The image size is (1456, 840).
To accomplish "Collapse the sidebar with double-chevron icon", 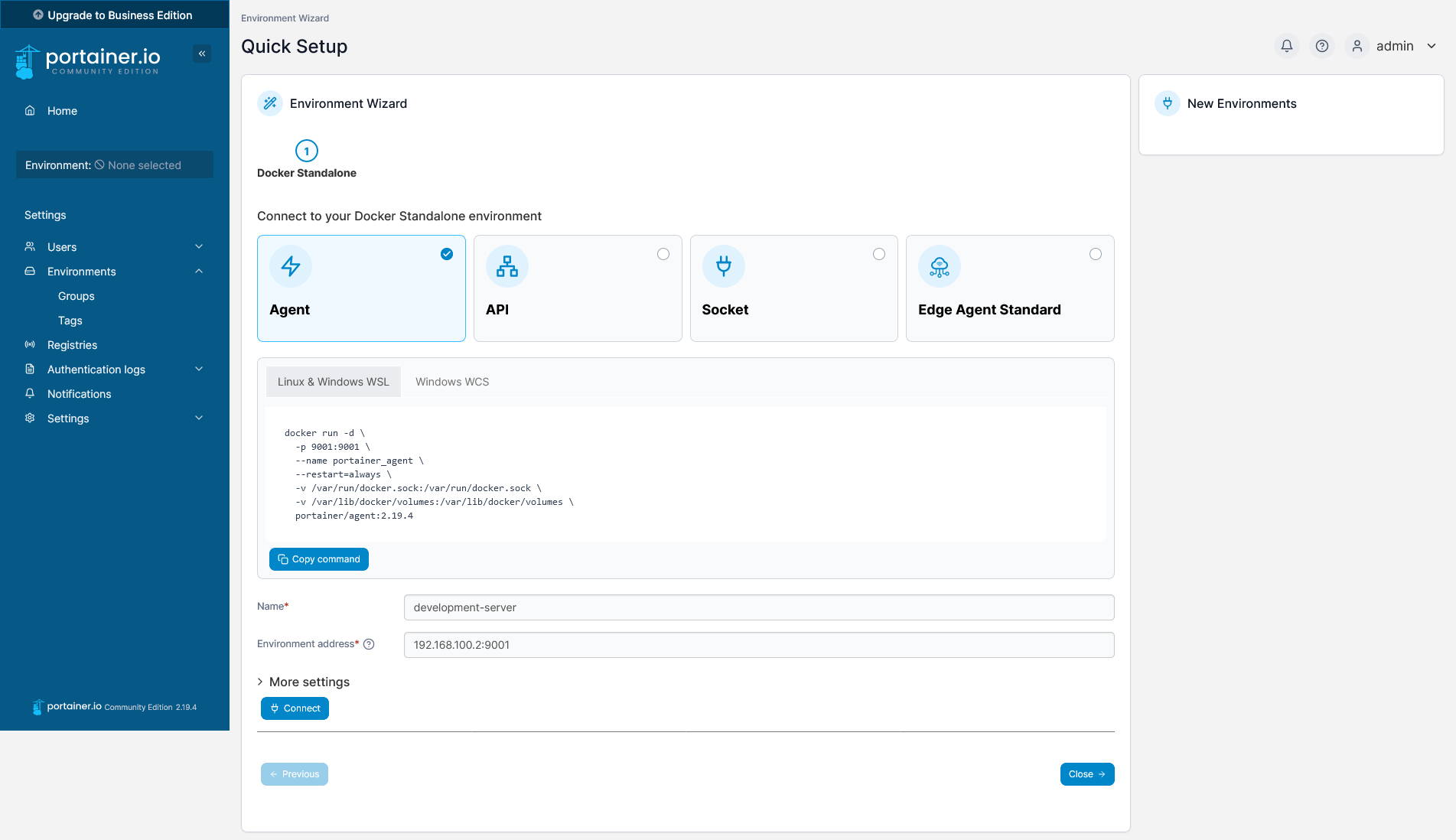I will point(202,54).
